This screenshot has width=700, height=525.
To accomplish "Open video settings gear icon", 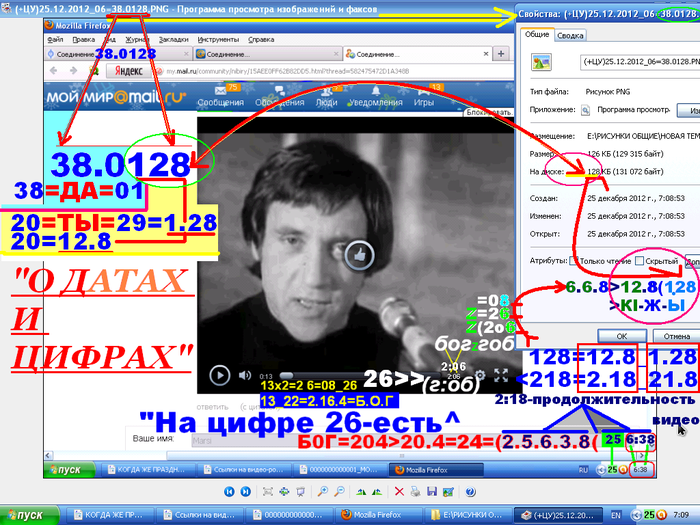I will (x=480, y=375).
